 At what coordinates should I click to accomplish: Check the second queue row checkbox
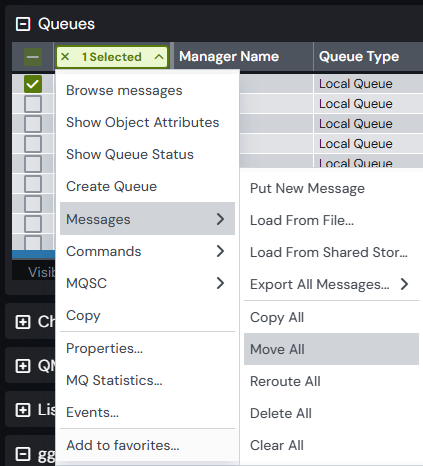pyautogui.click(x=33, y=104)
